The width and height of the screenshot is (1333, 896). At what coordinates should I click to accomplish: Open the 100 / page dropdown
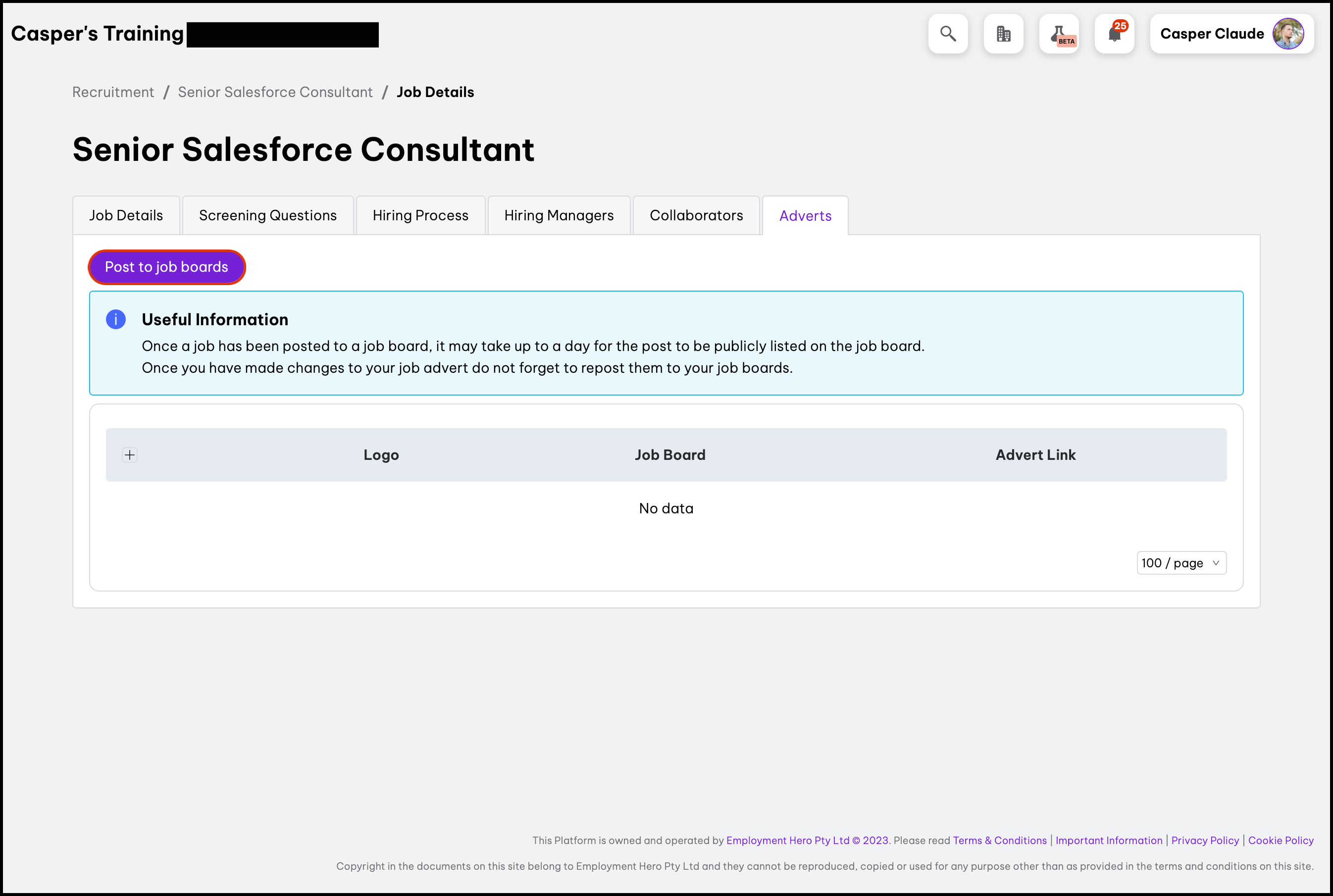(1181, 563)
